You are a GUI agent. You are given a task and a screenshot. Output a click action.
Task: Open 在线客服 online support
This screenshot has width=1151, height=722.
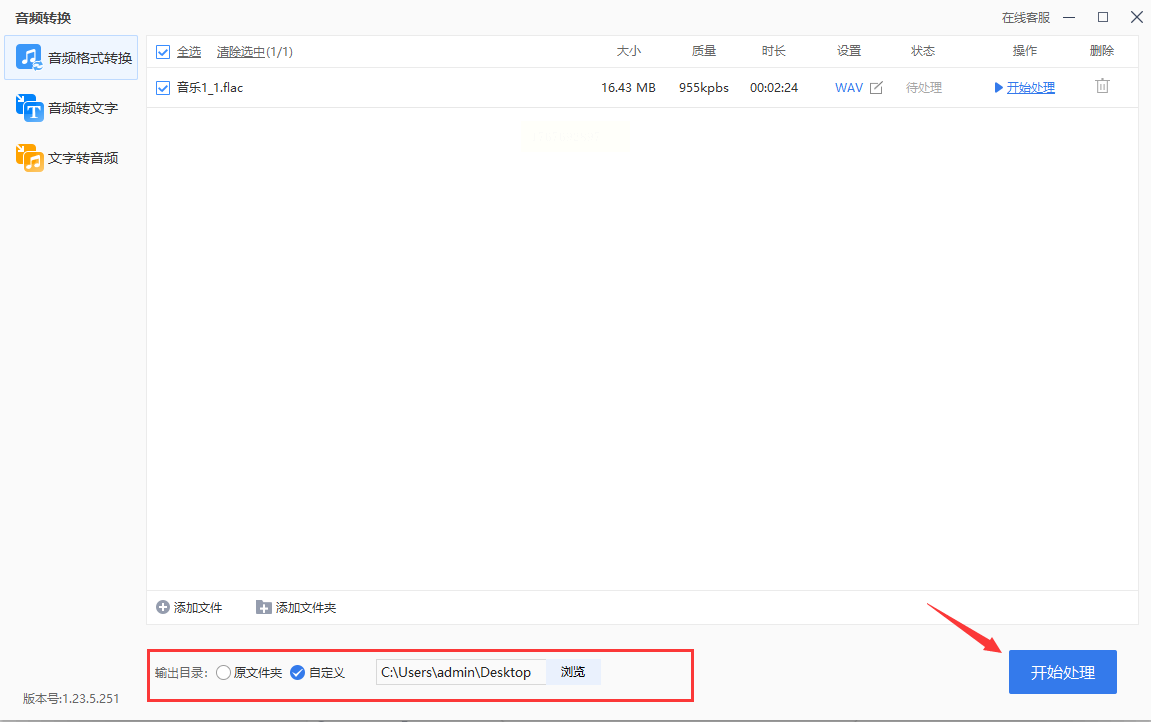(x=1026, y=18)
